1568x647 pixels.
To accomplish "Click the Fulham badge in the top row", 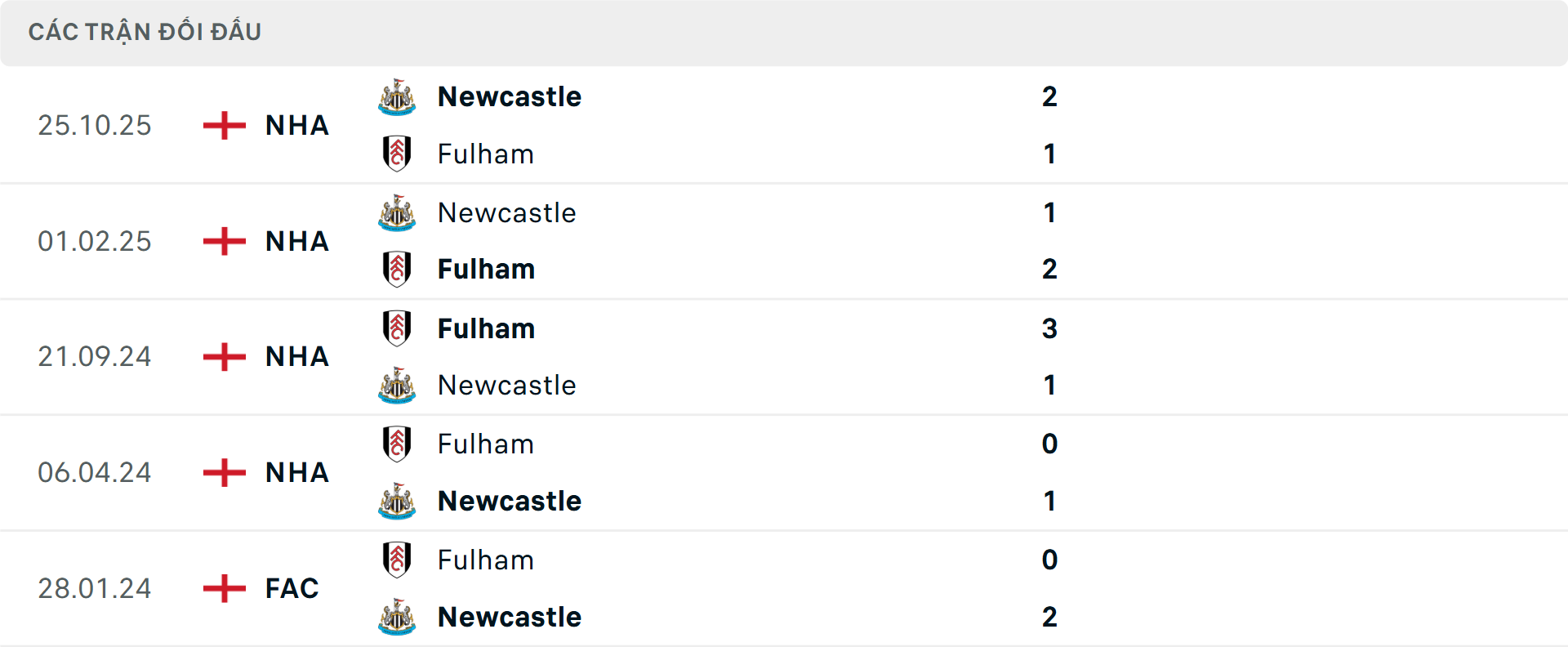I will 397,154.
